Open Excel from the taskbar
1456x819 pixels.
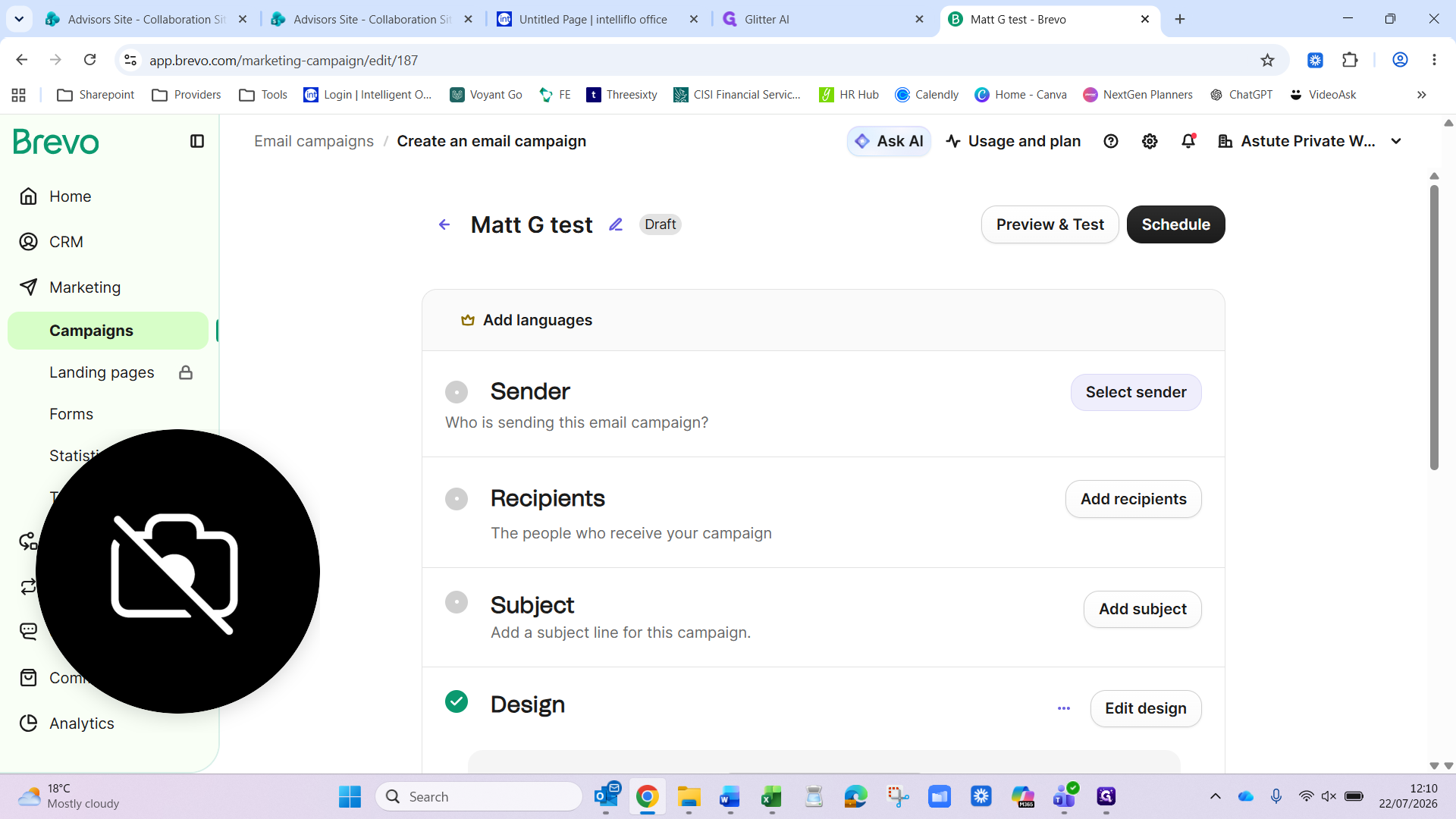tap(771, 796)
